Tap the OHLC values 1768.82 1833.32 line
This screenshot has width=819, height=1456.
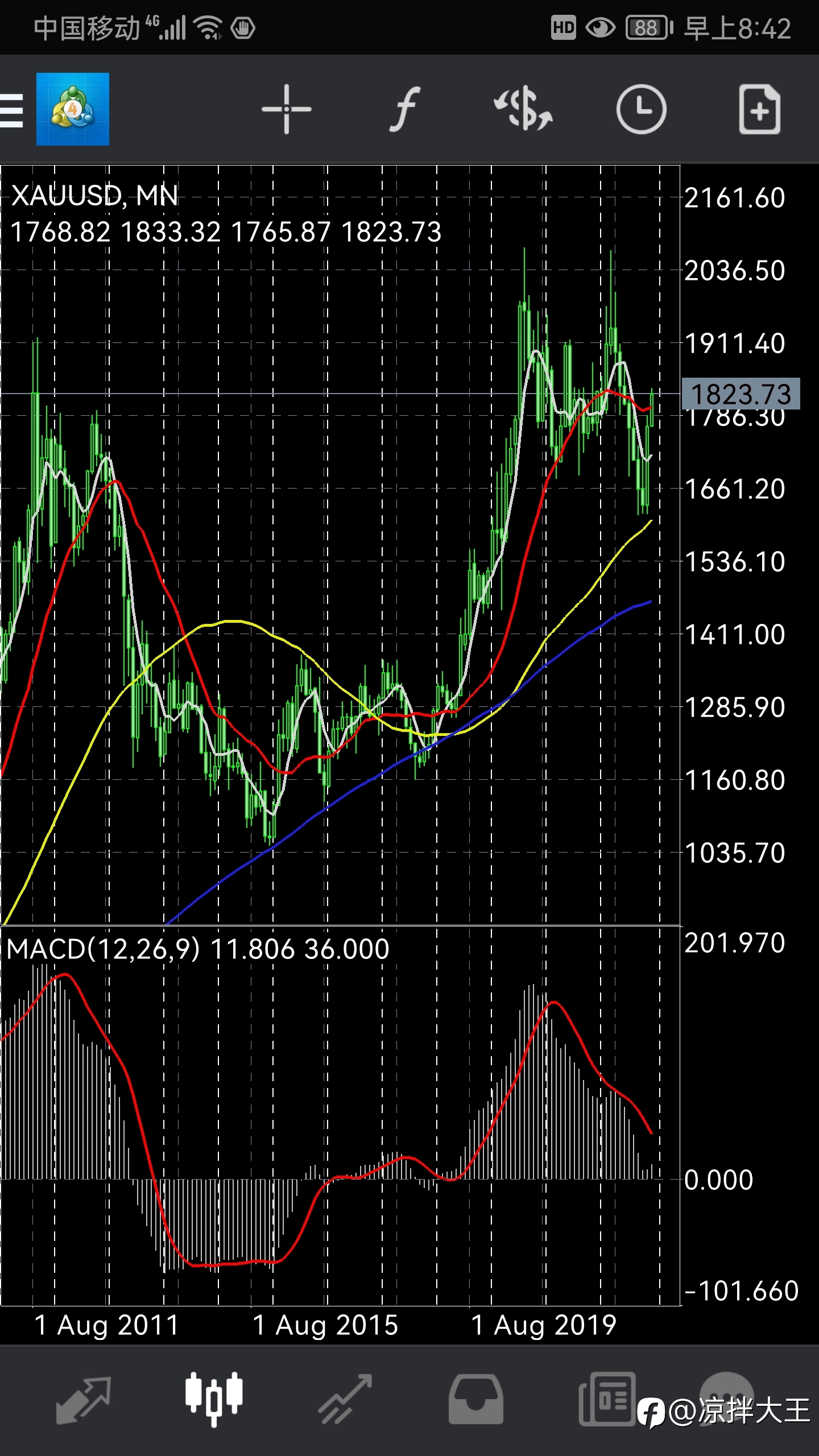pos(226,232)
